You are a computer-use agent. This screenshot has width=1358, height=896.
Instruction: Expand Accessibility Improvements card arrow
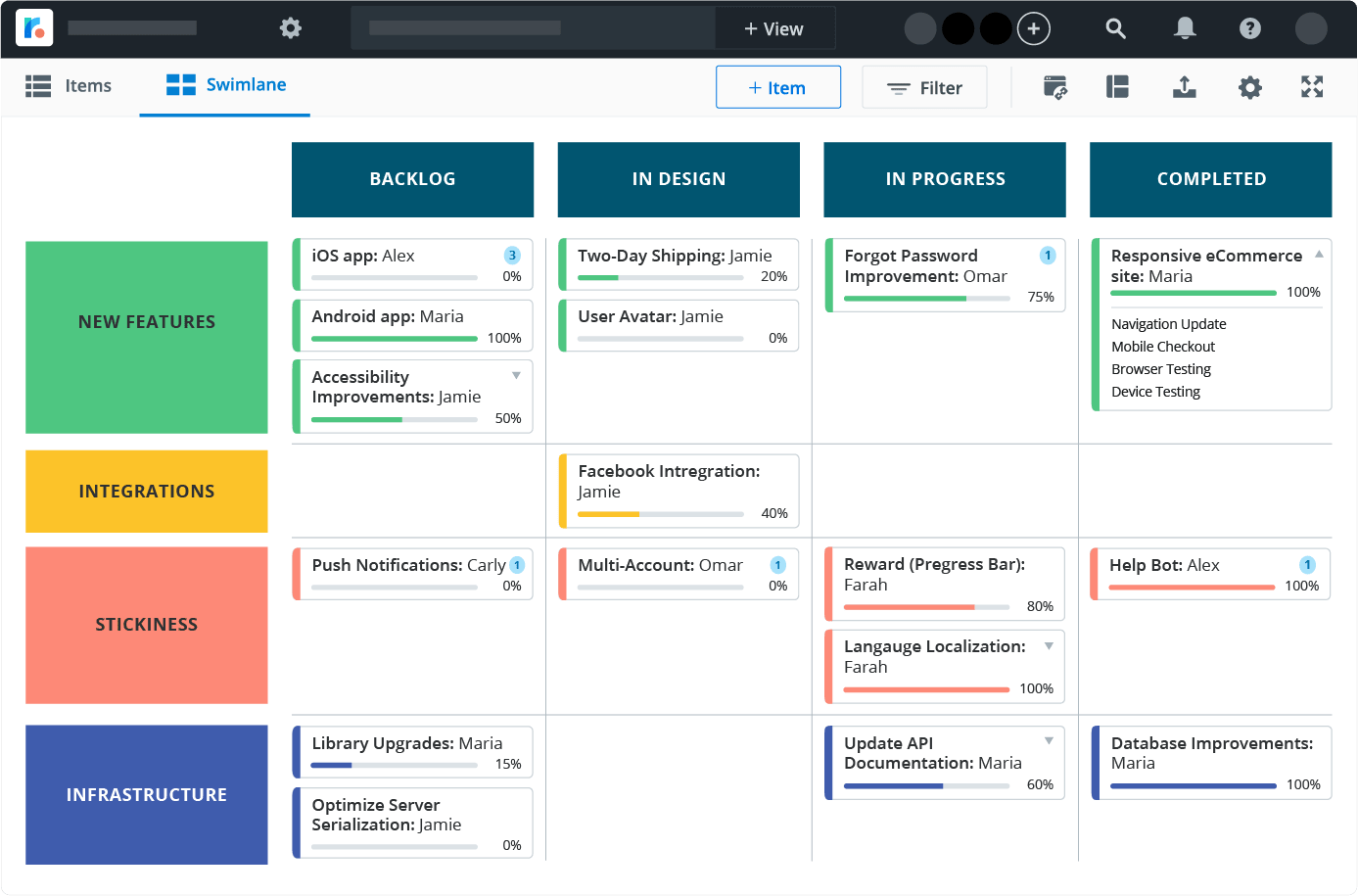(516, 376)
